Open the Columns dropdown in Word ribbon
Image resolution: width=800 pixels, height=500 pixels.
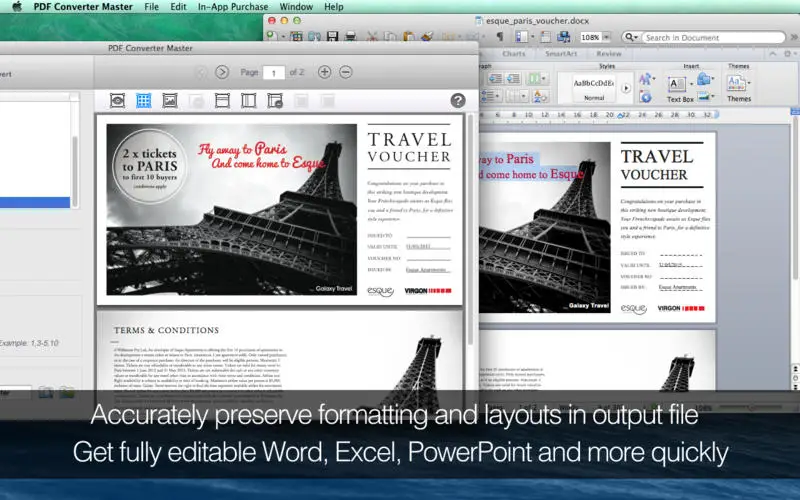pyautogui.click(x=535, y=79)
